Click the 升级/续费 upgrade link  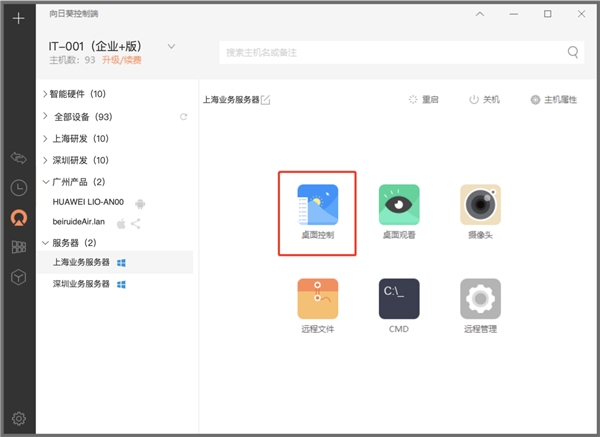(x=122, y=60)
